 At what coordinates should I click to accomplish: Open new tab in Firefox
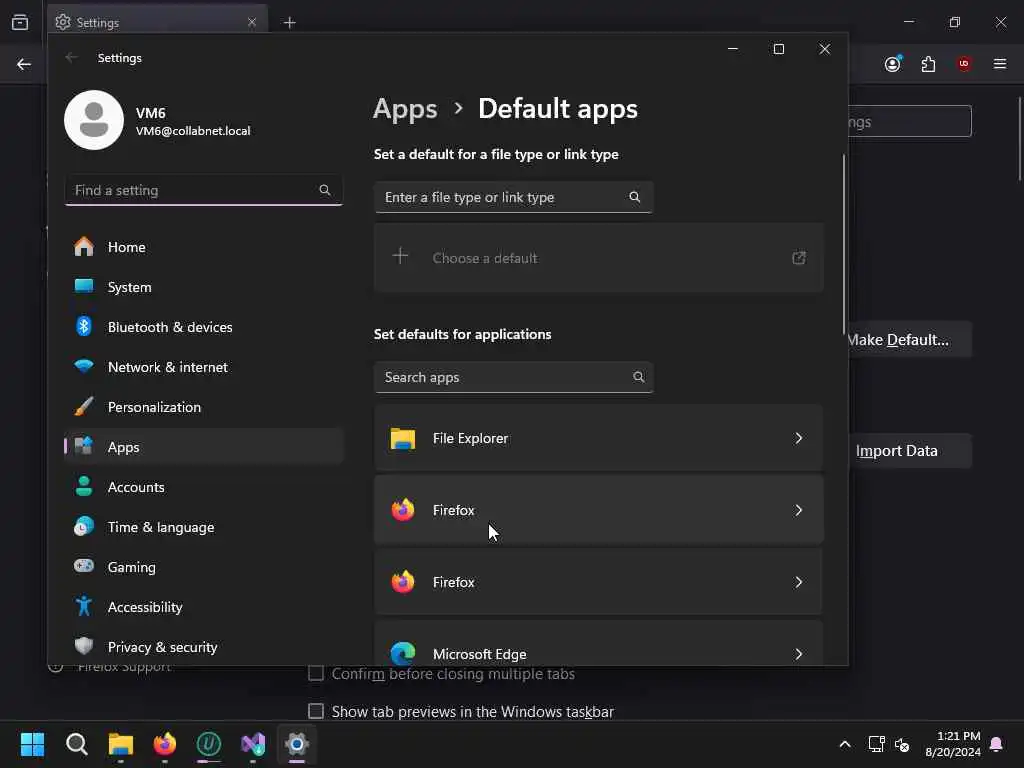click(x=289, y=23)
